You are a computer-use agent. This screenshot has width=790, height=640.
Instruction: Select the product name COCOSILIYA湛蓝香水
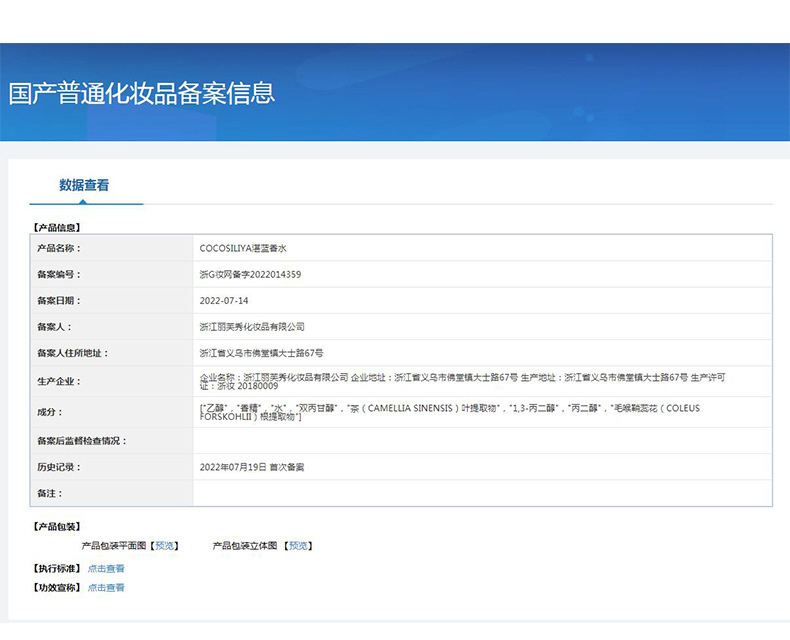(x=243, y=248)
